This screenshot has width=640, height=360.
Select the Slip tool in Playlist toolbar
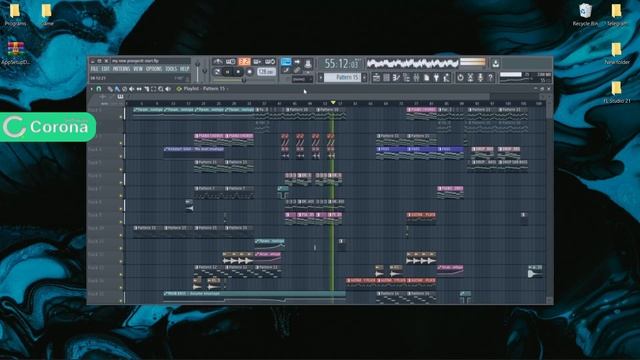[139, 89]
